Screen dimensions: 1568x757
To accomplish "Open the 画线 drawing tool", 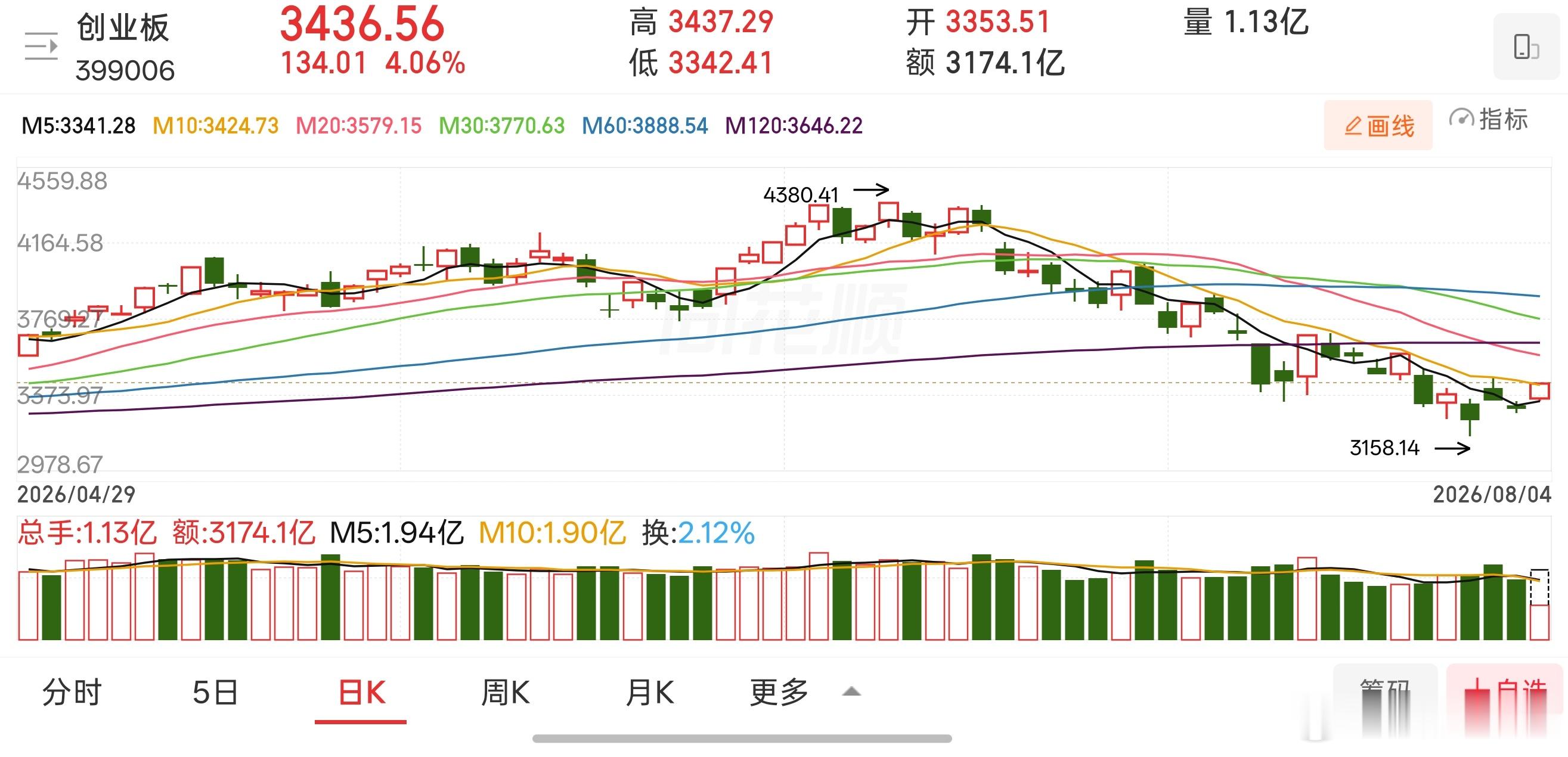I will point(1378,125).
